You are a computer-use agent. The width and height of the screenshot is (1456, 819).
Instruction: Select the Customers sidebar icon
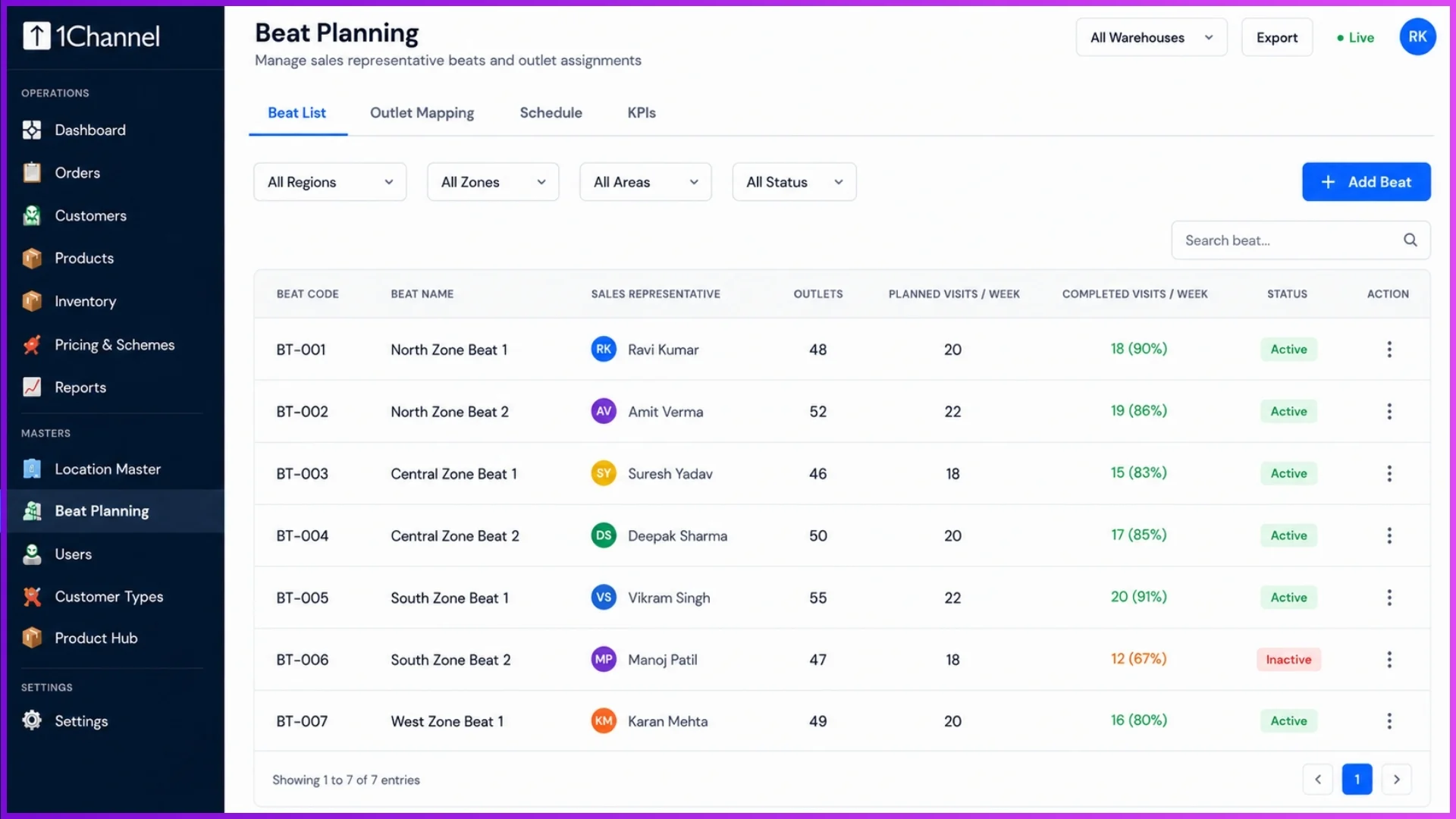pyautogui.click(x=32, y=216)
